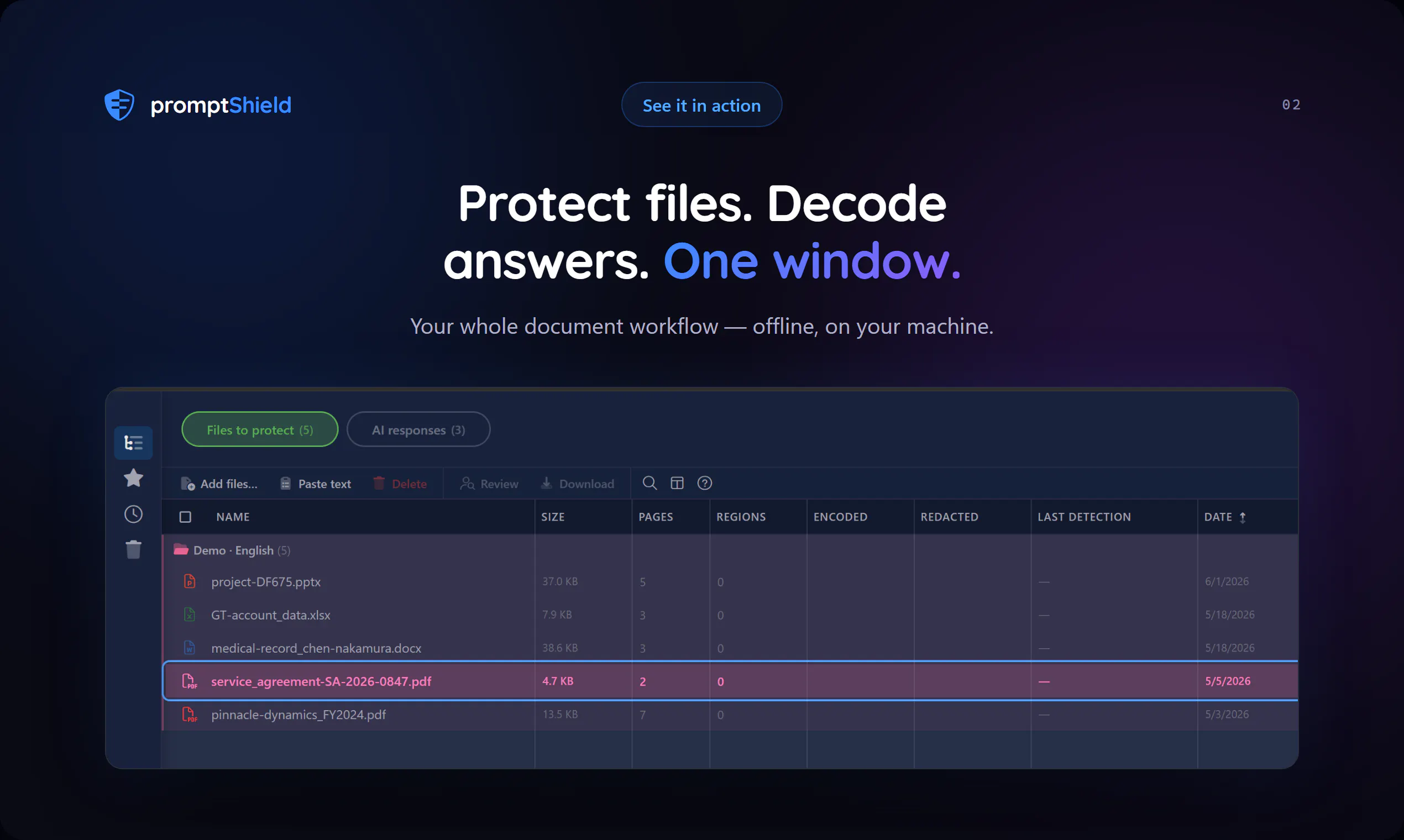The width and height of the screenshot is (1404, 840).
Task: Select the pinnacle-dynamics_FY2024.pdf file name
Action: click(x=298, y=715)
